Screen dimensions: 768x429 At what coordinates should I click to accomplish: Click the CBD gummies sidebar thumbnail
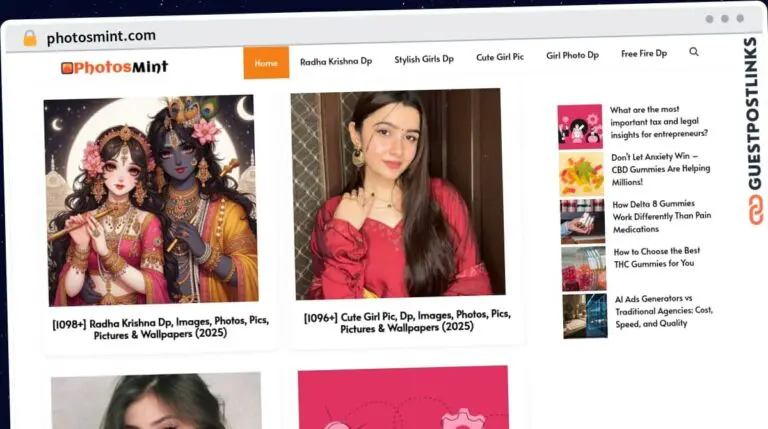(581, 174)
